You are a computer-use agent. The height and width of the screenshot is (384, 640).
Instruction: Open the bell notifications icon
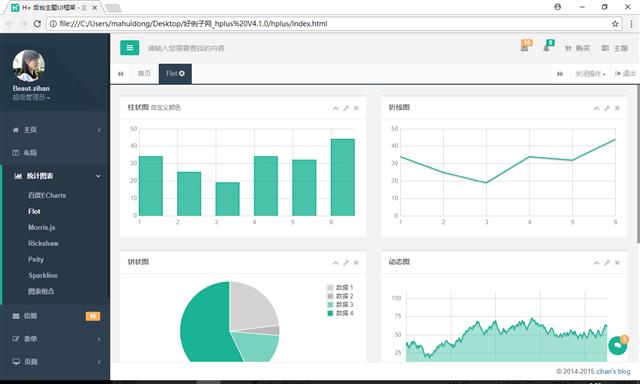[547, 47]
